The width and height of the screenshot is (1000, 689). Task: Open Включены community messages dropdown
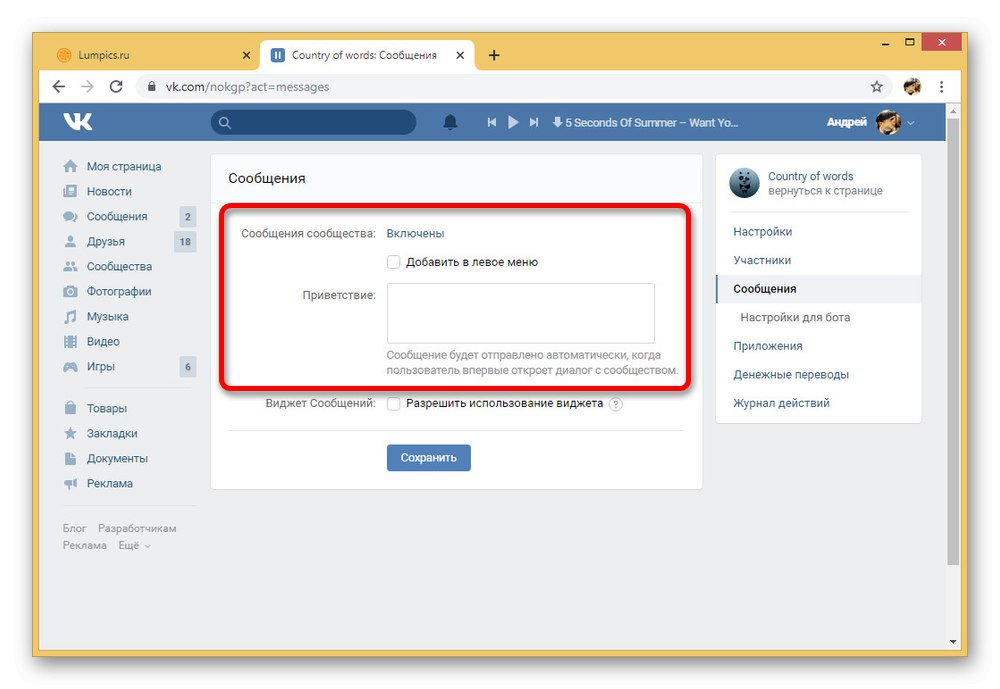click(415, 233)
